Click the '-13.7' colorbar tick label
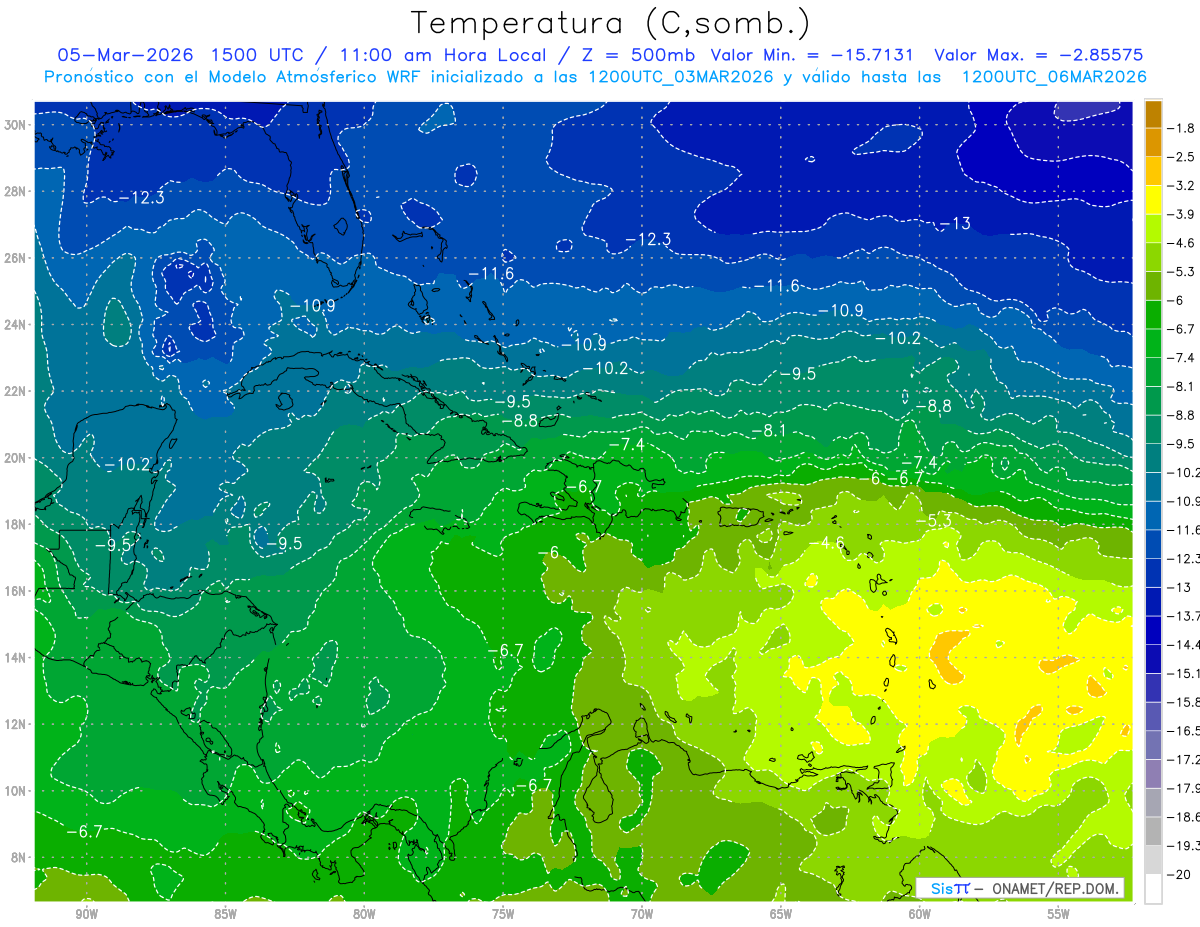Screen dimensions: 1200x927 pyautogui.click(x=1182, y=616)
